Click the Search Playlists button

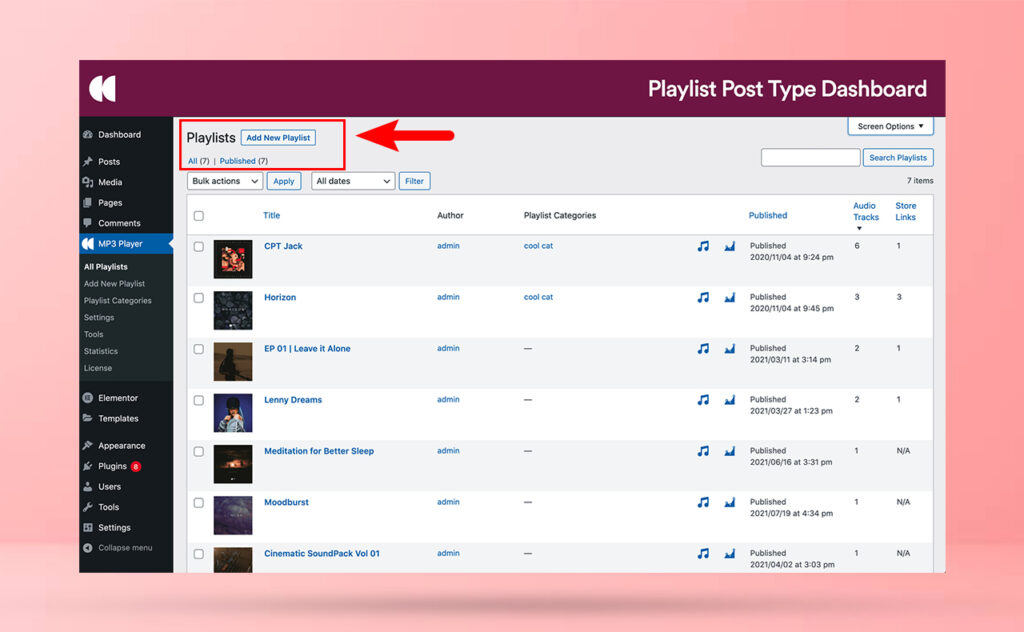(x=897, y=157)
